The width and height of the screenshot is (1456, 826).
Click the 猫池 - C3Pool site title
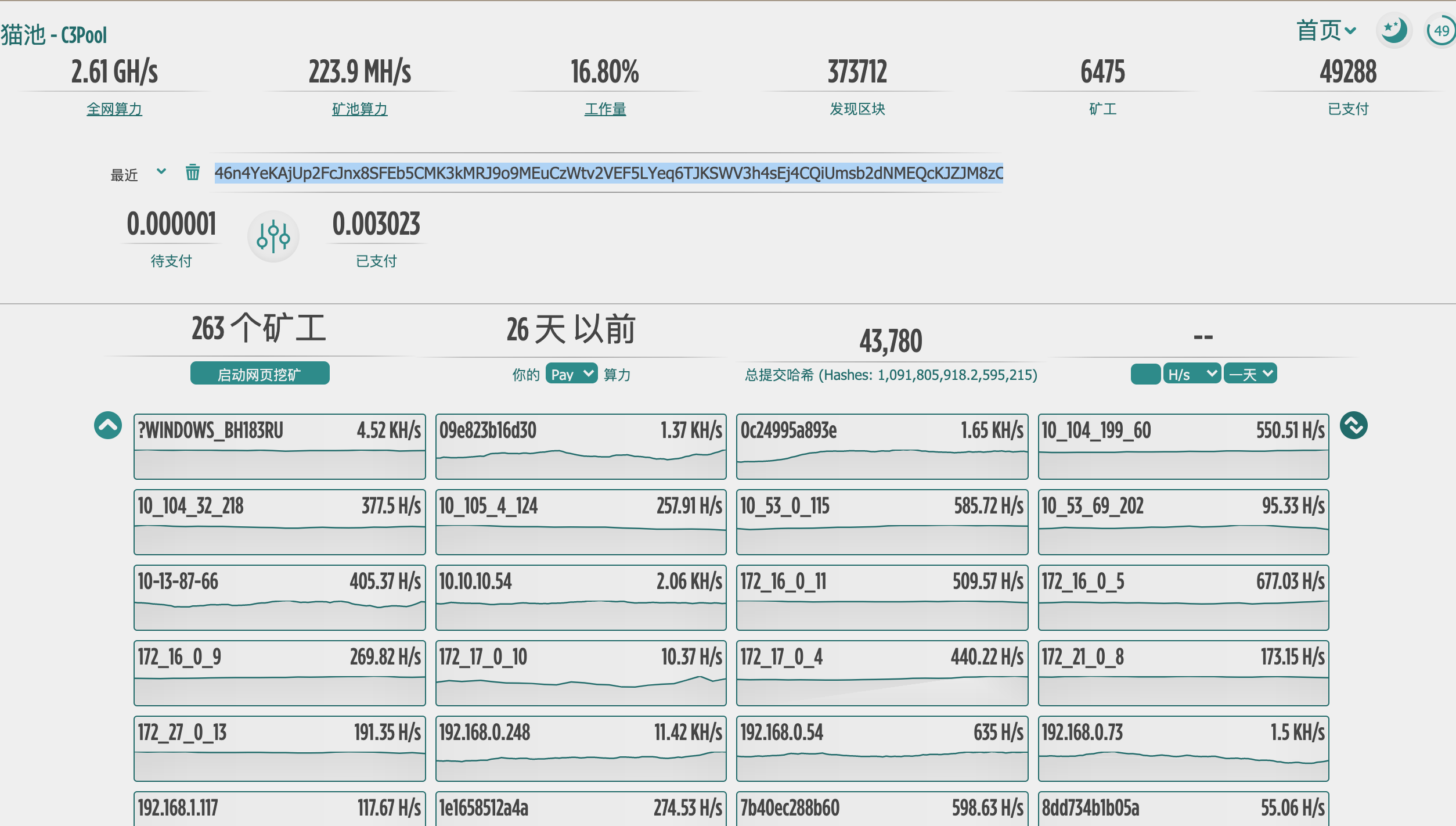[54, 35]
